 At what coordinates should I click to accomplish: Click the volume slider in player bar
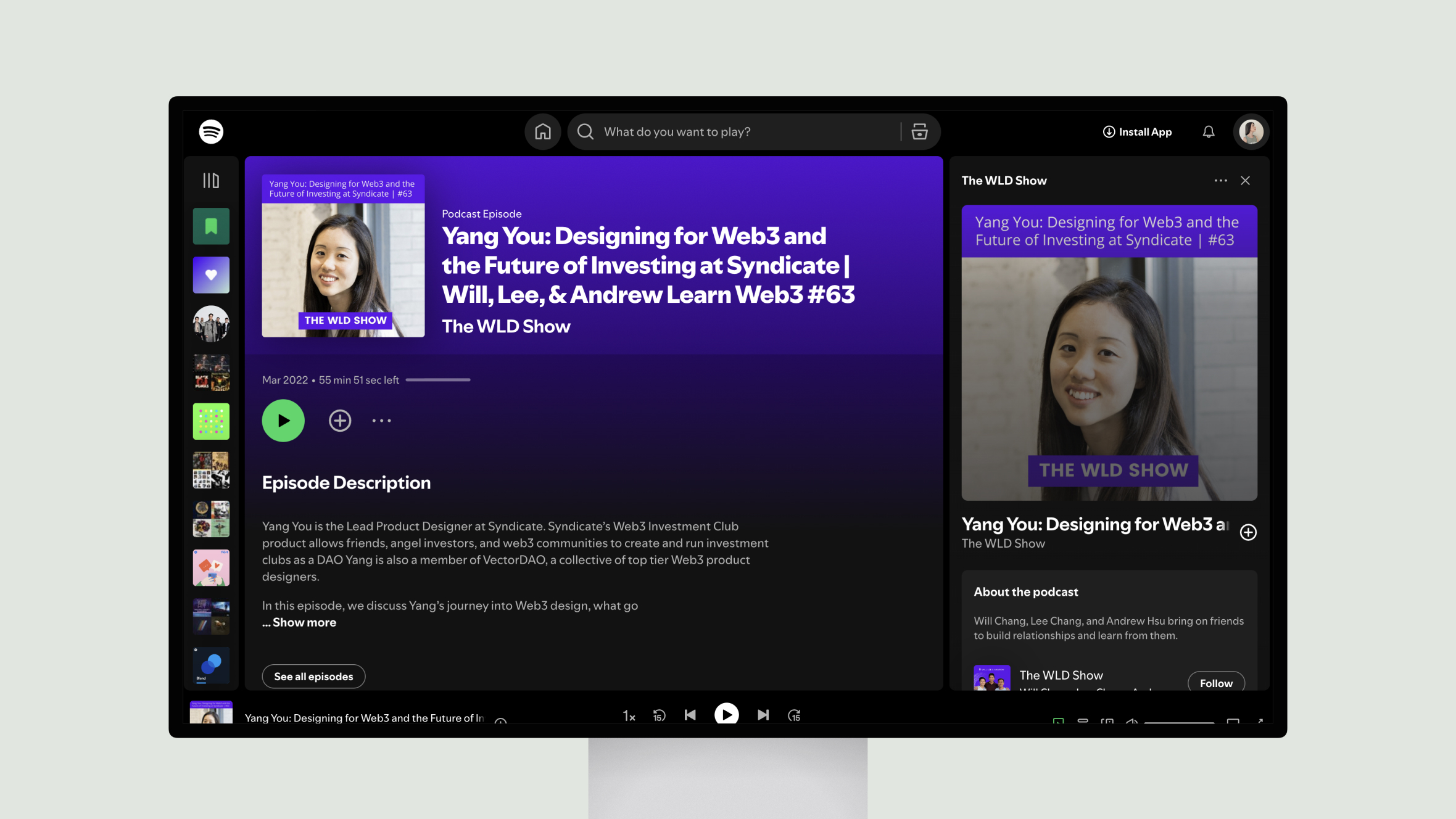(1179, 722)
